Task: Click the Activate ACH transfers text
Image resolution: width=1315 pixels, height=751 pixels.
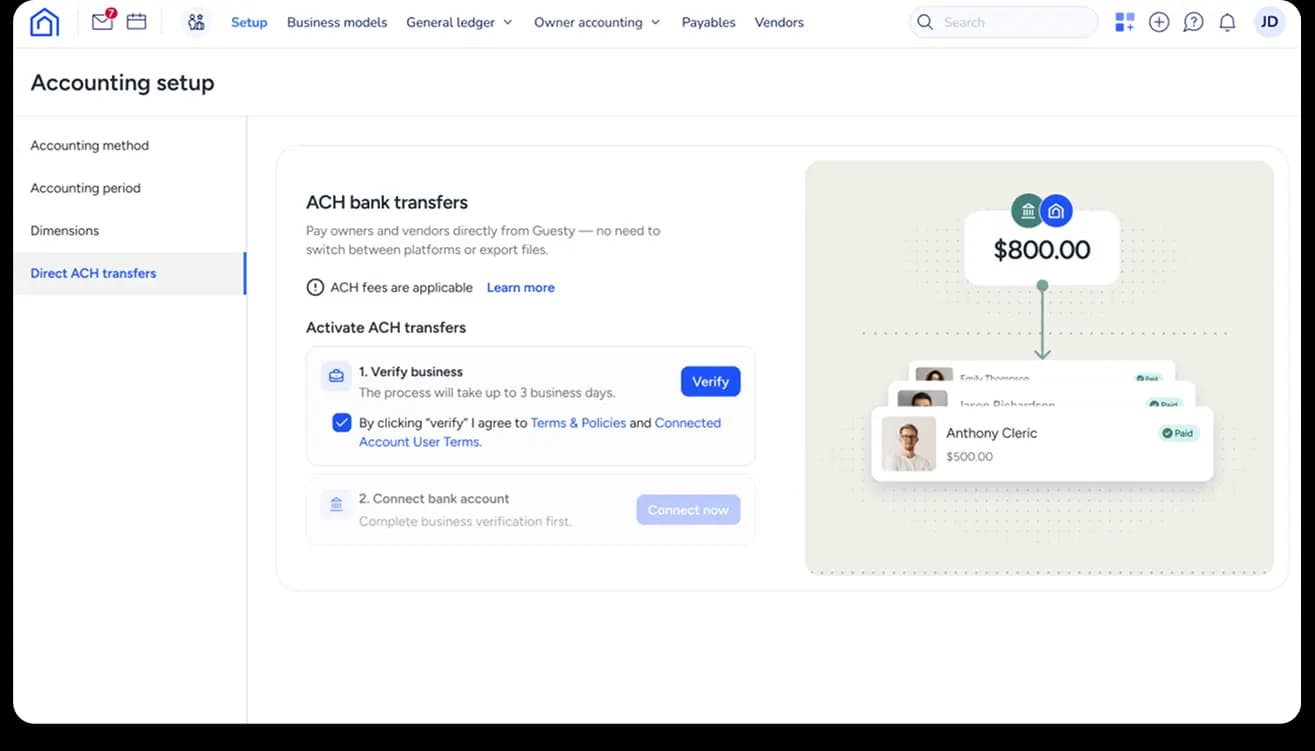Action: pyautogui.click(x=386, y=328)
